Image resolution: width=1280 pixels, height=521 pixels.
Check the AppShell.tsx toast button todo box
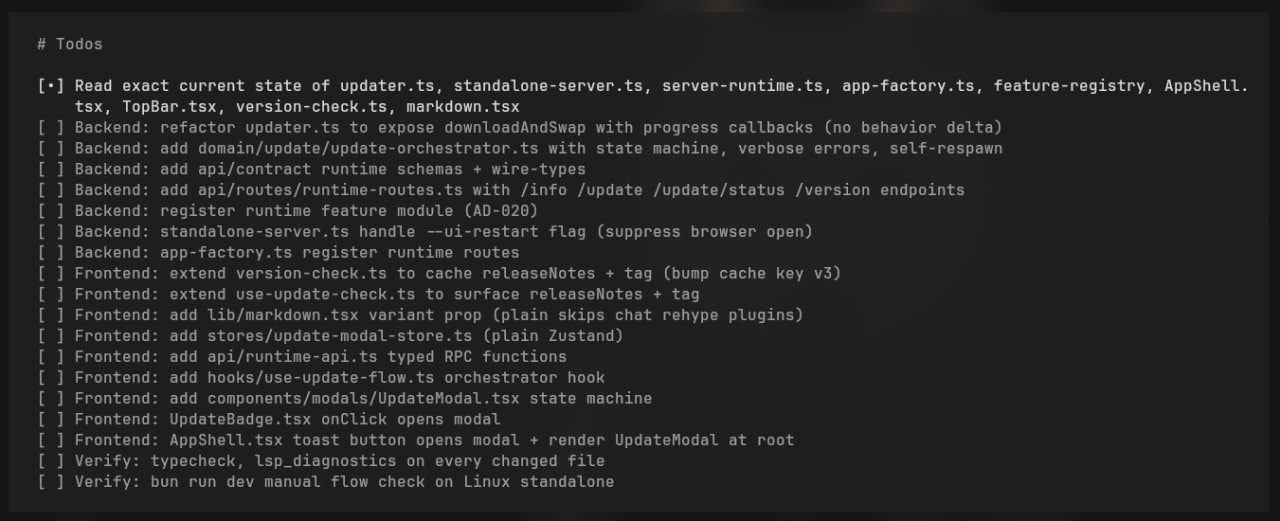pos(50,440)
